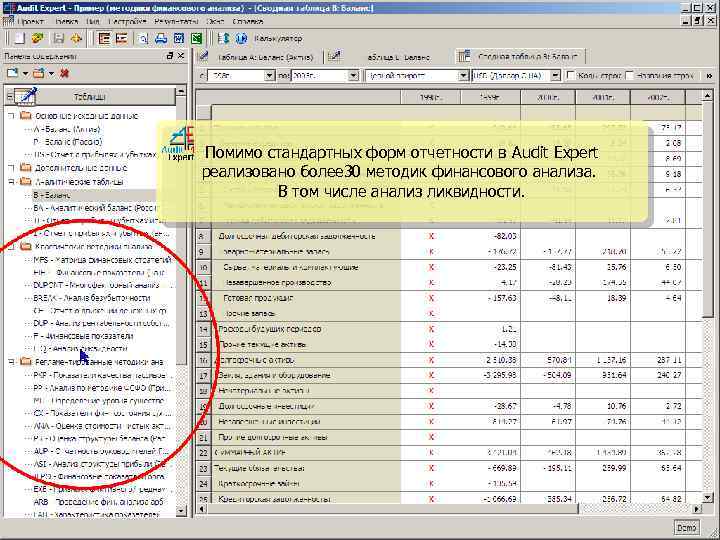The height and width of the screenshot is (540, 720).
Task: Click the New project toolbar icon
Action: click(x=20, y=39)
